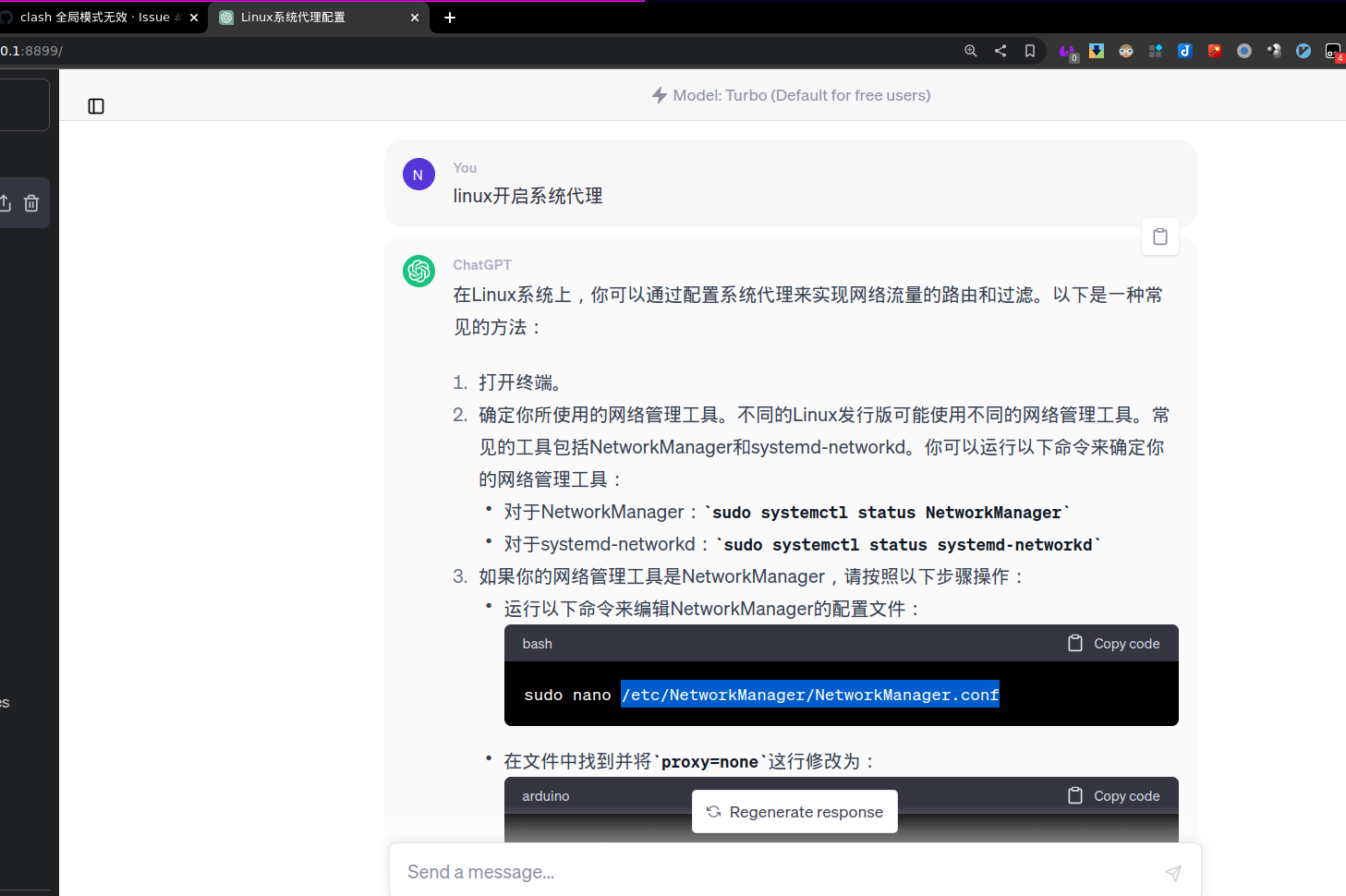Open the Vimium extension icon
This screenshot has height=896, width=1346.
1303,51
